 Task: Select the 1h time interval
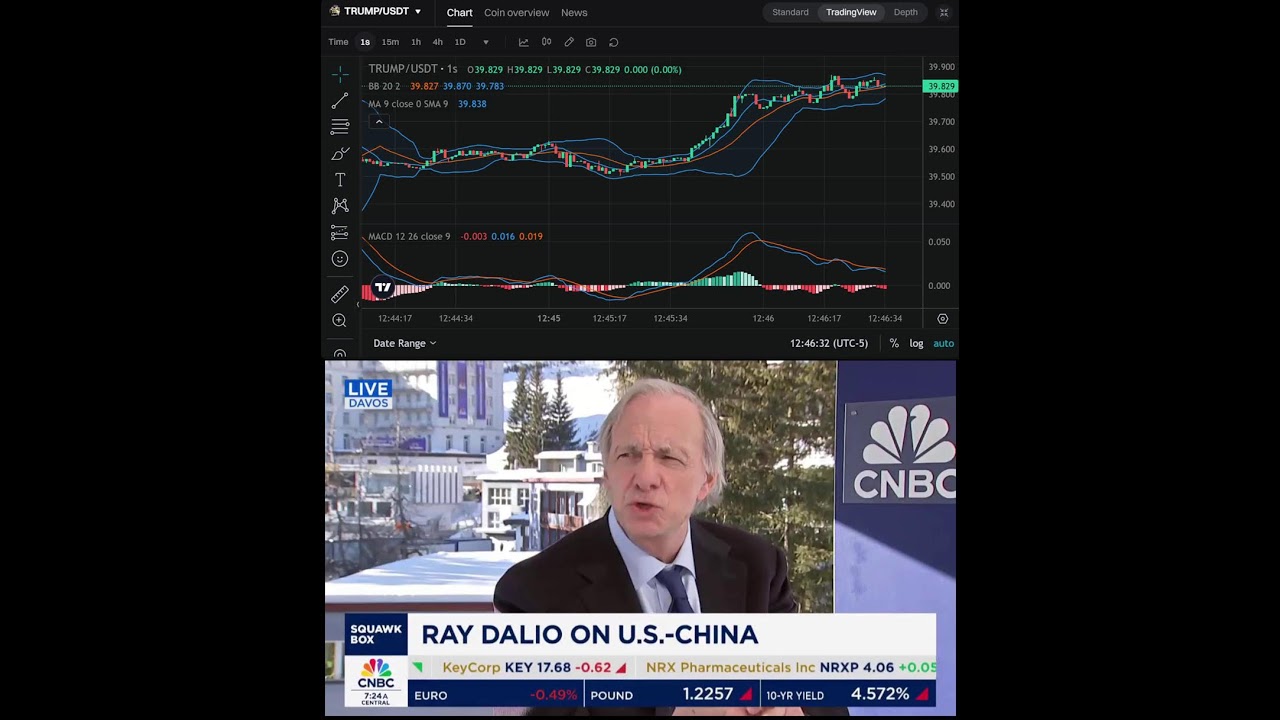(x=416, y=42)
